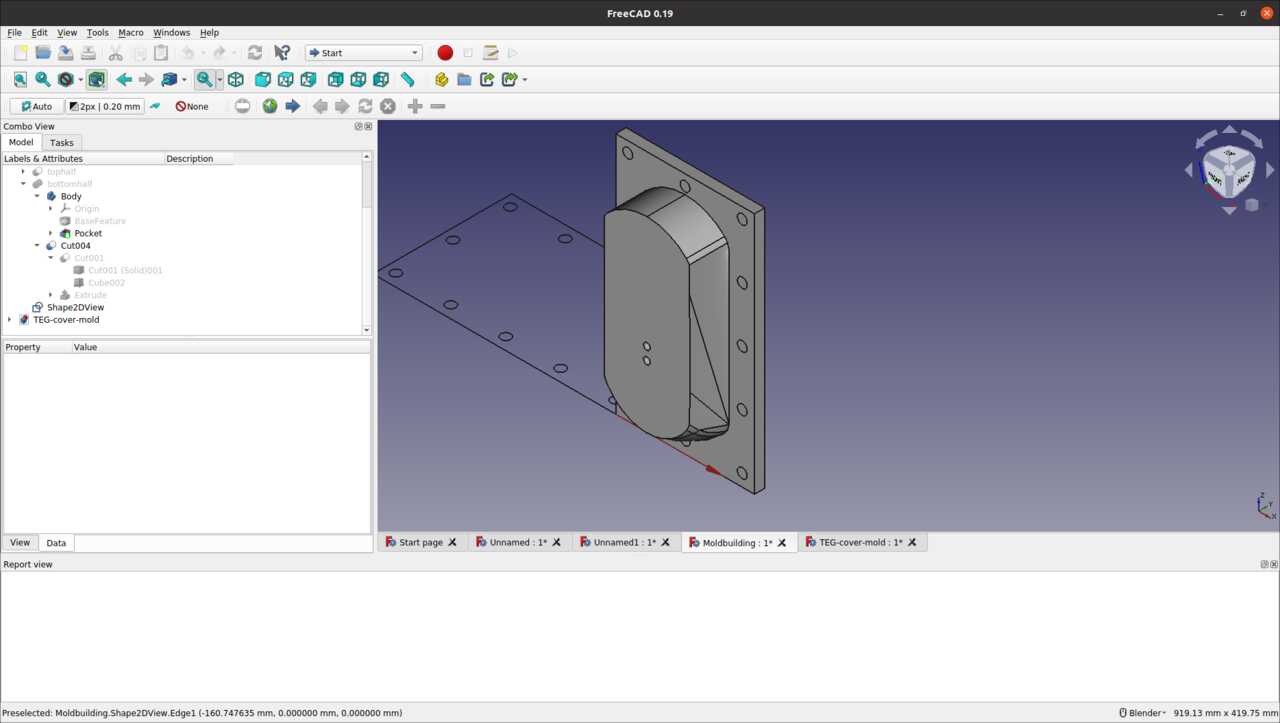
Task: Create a new part with yellow icon
Action: (x=441, y=79)
